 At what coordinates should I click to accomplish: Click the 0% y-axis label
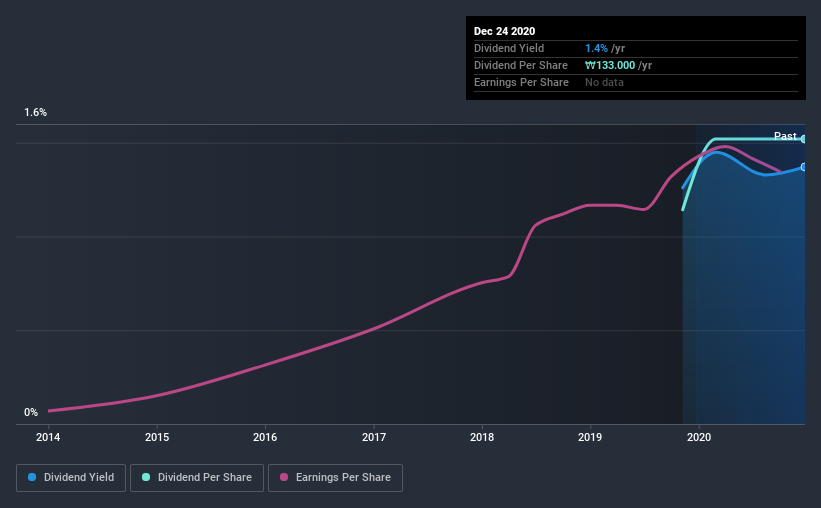[31, 413]
